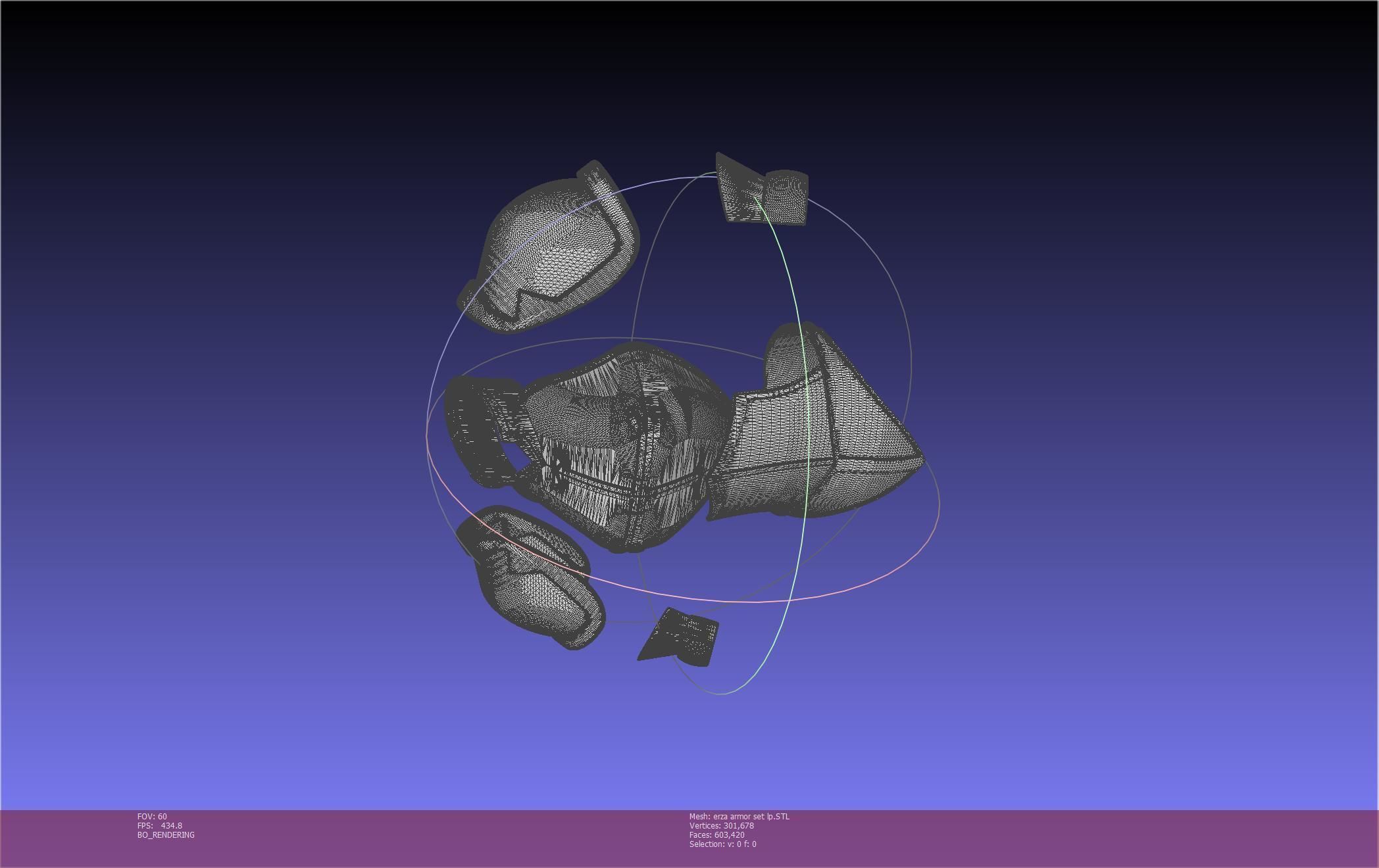Click the FPS counter text
The image size is (1379, 868).
click(160, 826)
